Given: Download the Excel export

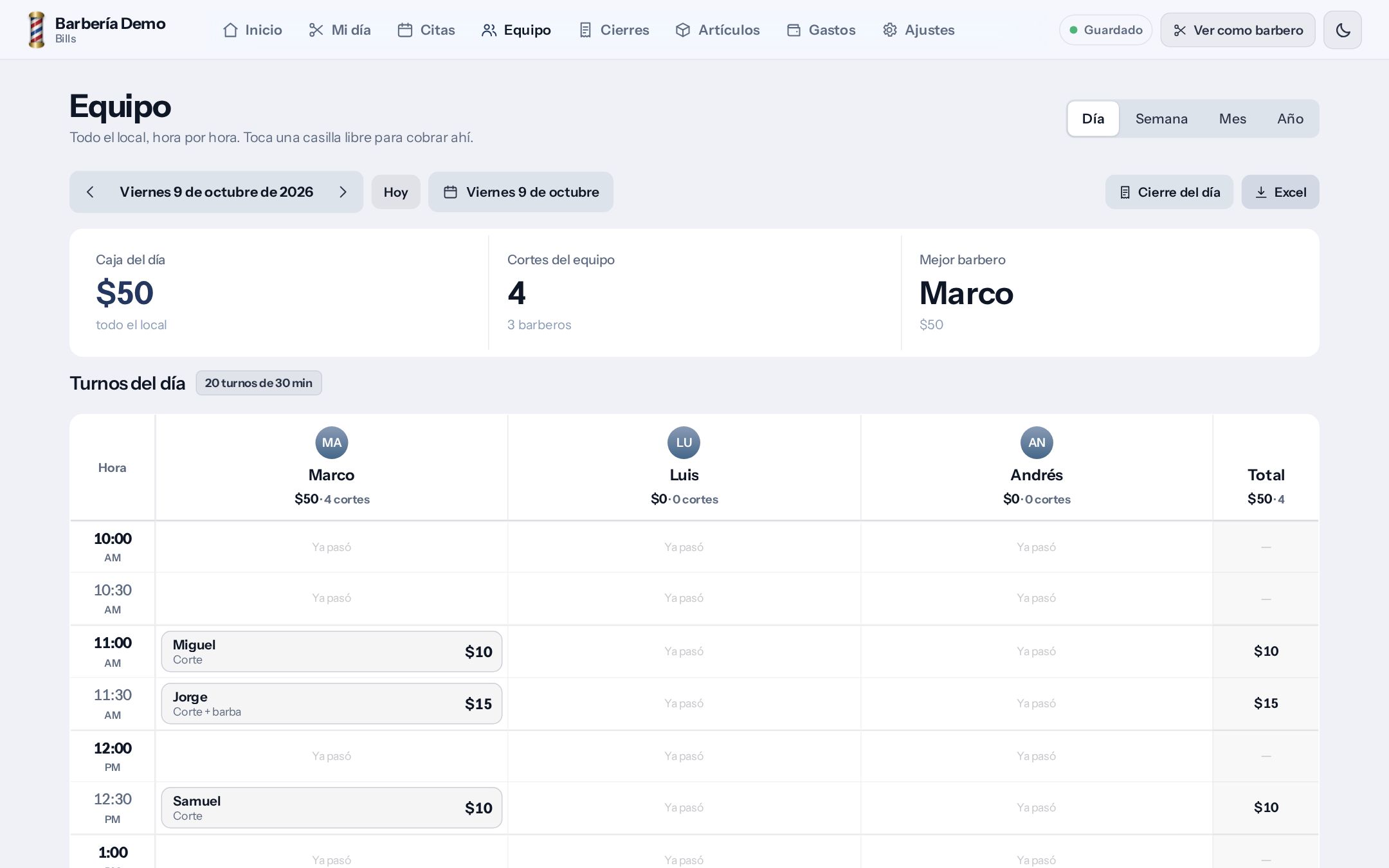Looking at the screenshot, I should pyautogui.click(x=1280, y=192).
